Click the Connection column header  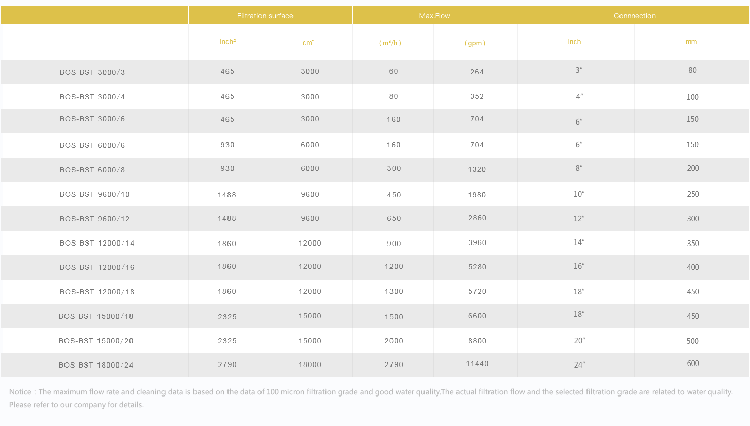point(634,15)
